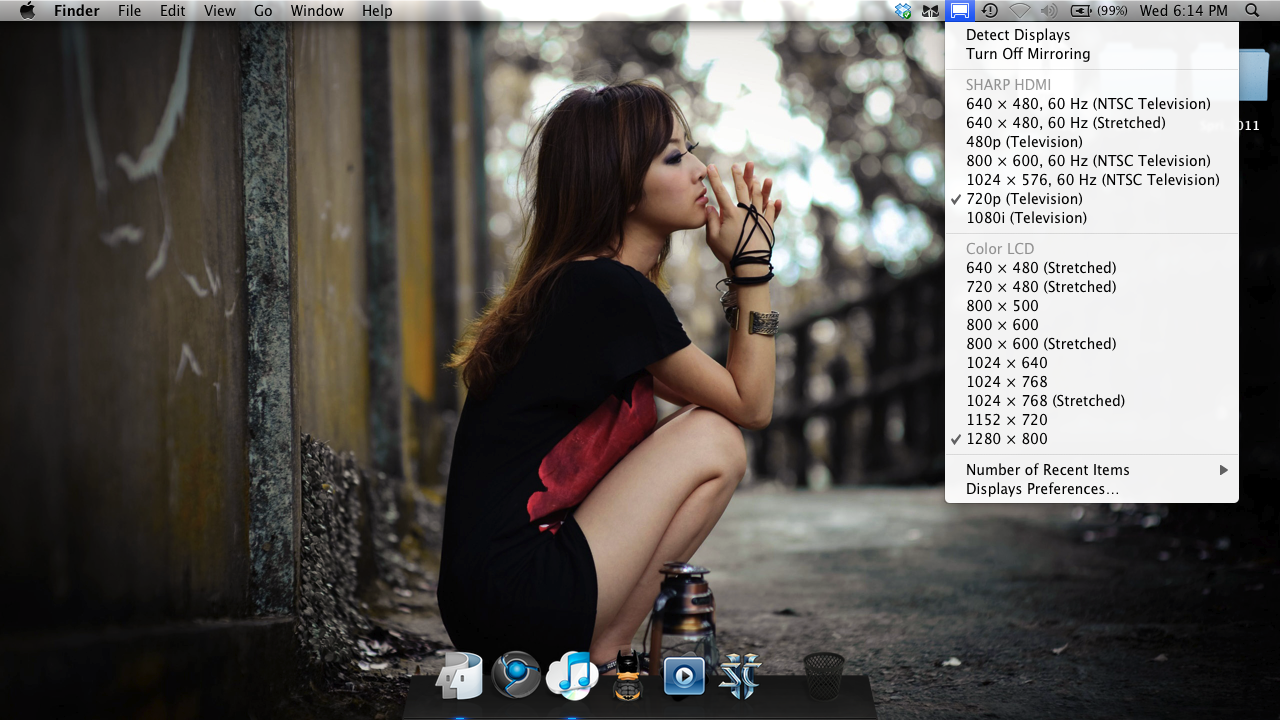Open the Trash in the Dock
This screenshot has width=1280, height=720.
pyautogui.click(x=824, y=676)
